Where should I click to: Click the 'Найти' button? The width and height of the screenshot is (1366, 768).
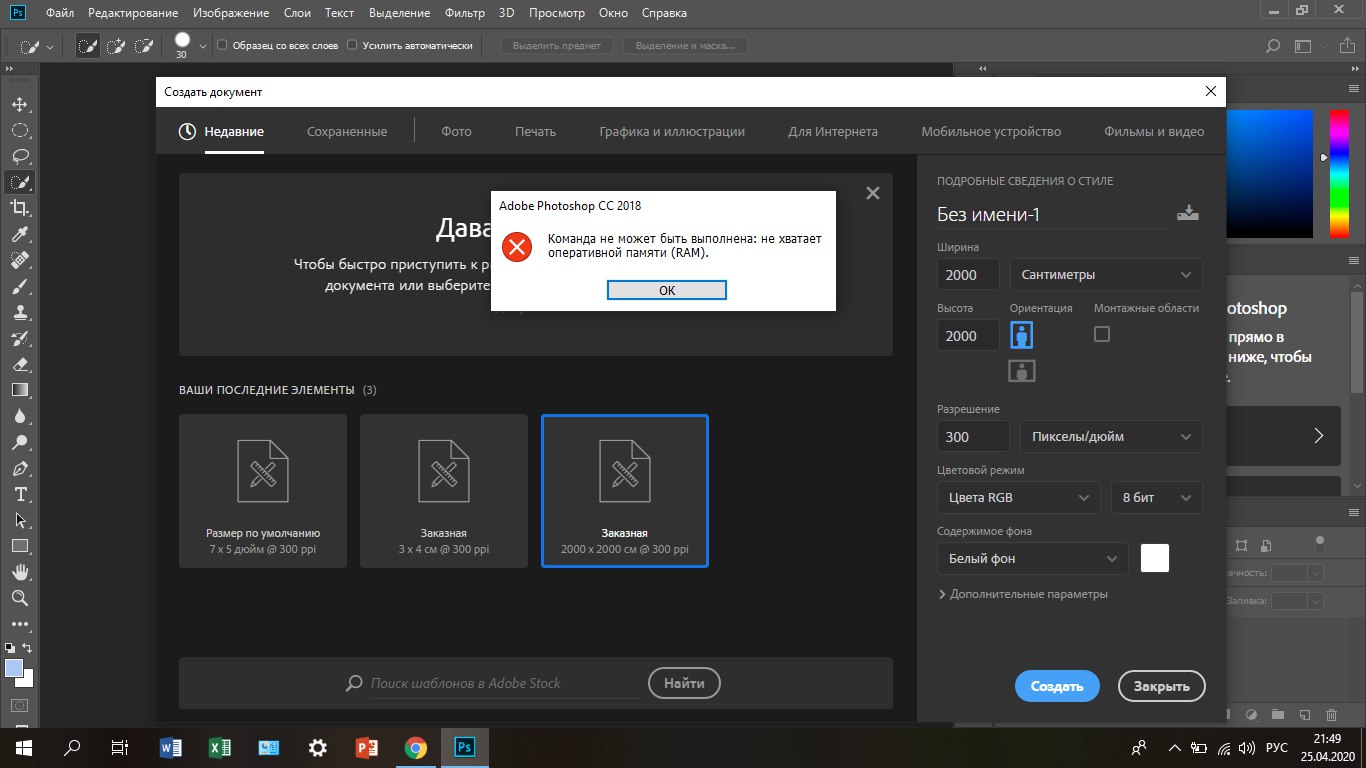684,684
